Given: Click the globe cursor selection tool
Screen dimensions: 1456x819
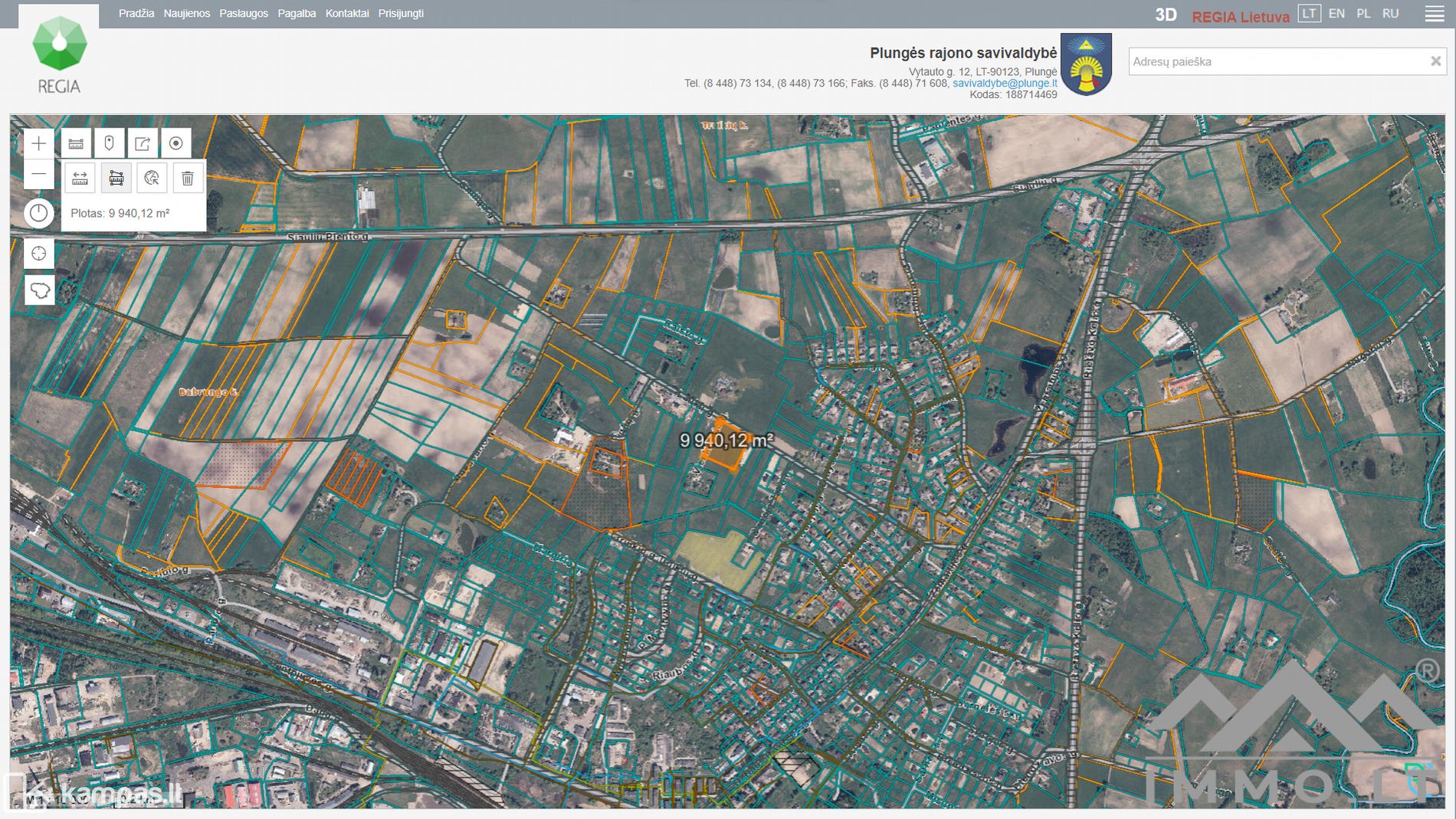Looking at the screenshot, I should [152, 179].
